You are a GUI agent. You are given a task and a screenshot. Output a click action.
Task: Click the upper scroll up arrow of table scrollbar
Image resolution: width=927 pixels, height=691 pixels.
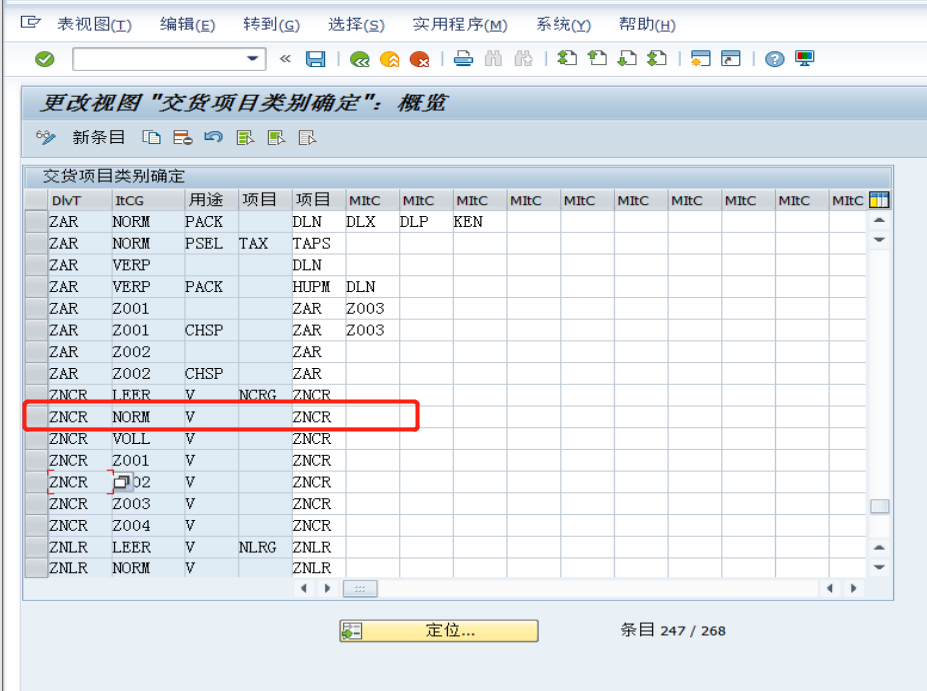click(x=879, y=220)
